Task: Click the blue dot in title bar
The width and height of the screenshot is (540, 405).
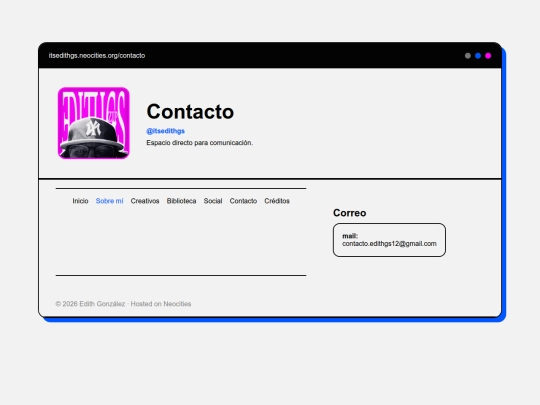Action: point(478,56)
